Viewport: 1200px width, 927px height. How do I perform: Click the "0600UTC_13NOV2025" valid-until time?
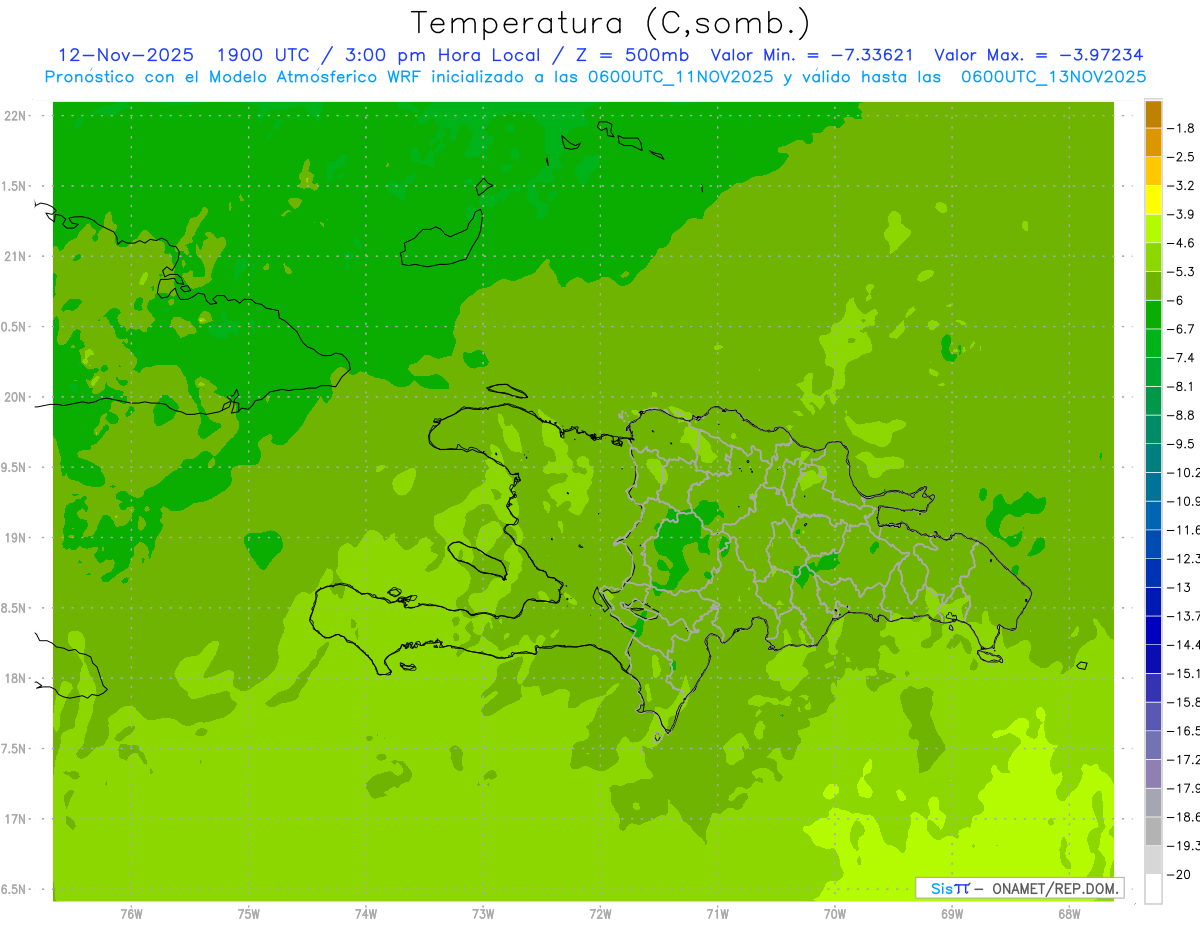1053,76
